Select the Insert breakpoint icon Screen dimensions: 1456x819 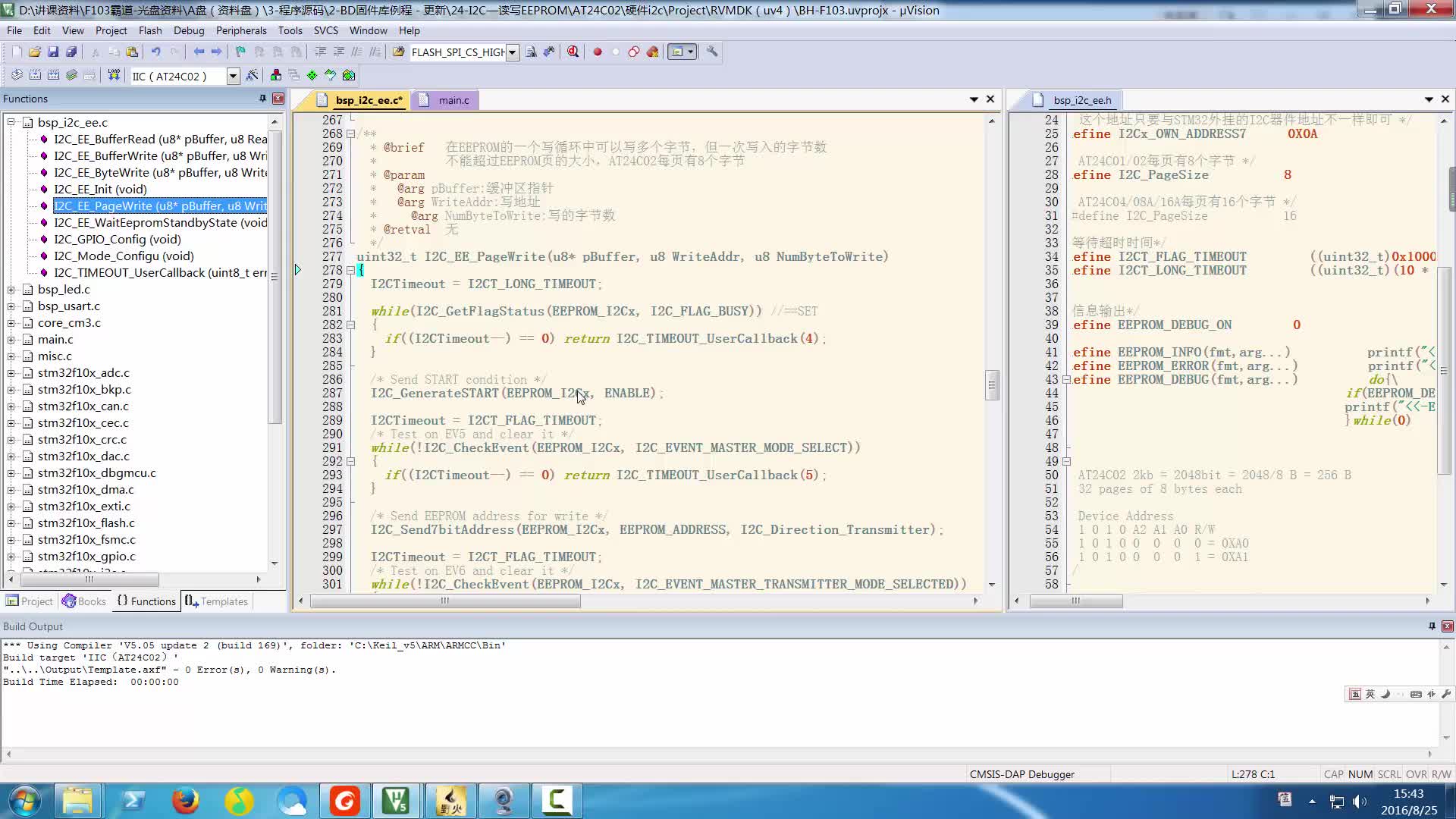click(597, 52)
